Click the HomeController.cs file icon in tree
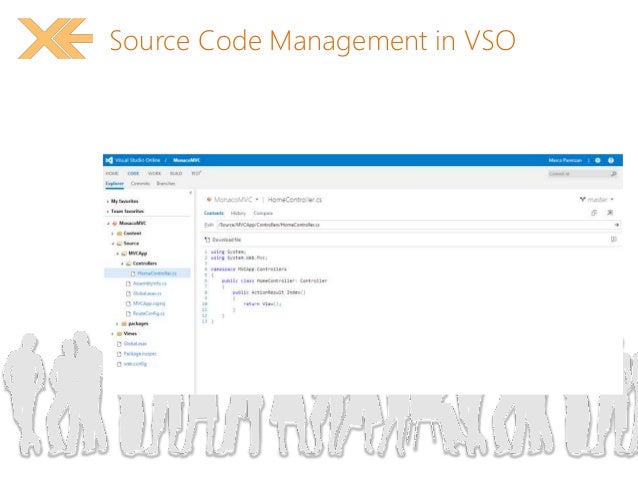638x479 pixels. [x=133, y=273]
